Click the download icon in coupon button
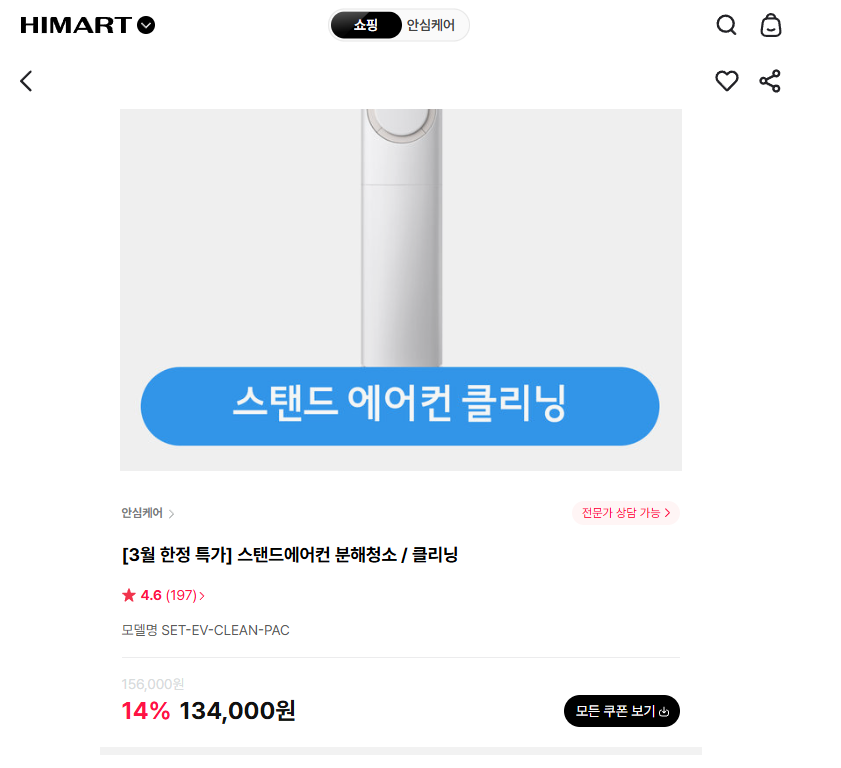Image resolution: width=841 pixels, height=768 pixels. (664, 712)
